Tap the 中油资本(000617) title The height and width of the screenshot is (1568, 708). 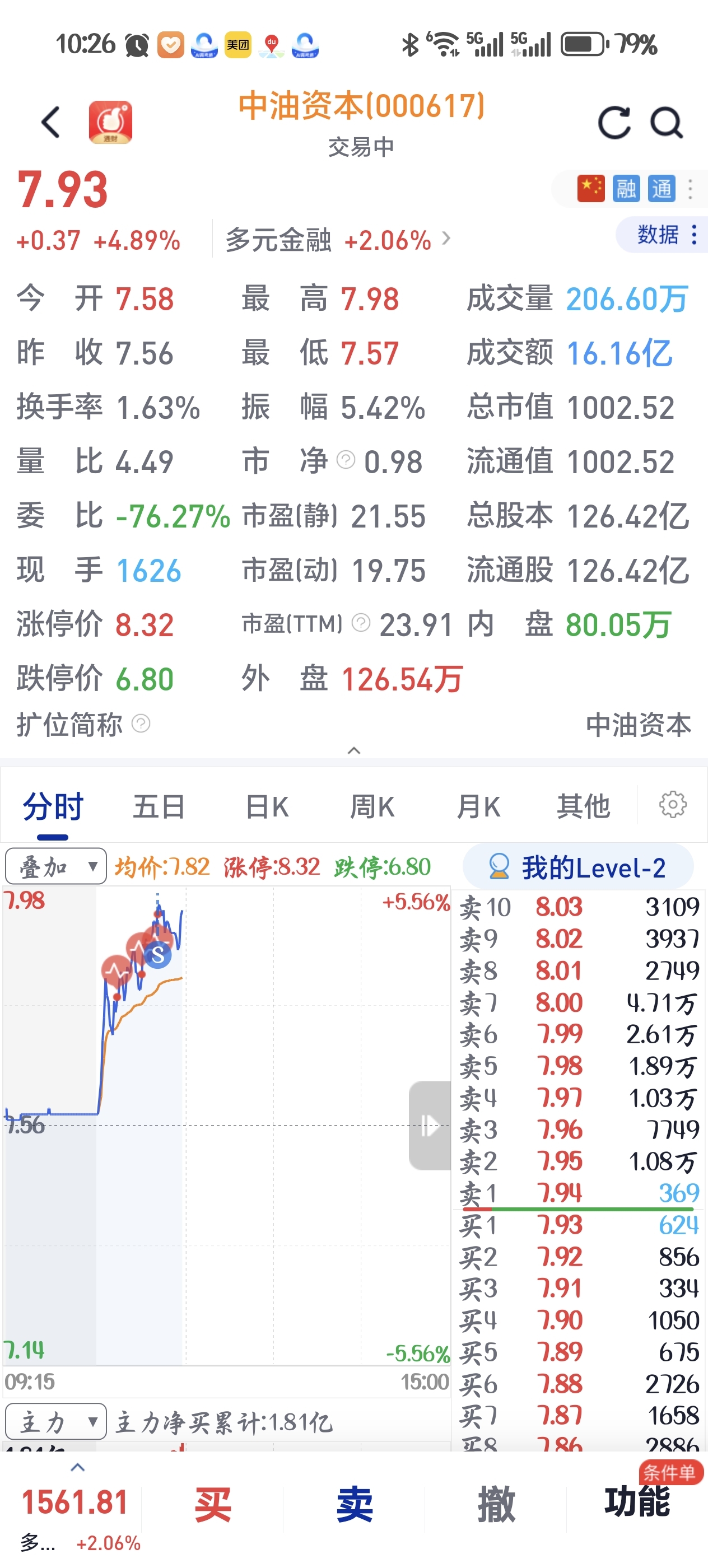pos(362,106)
